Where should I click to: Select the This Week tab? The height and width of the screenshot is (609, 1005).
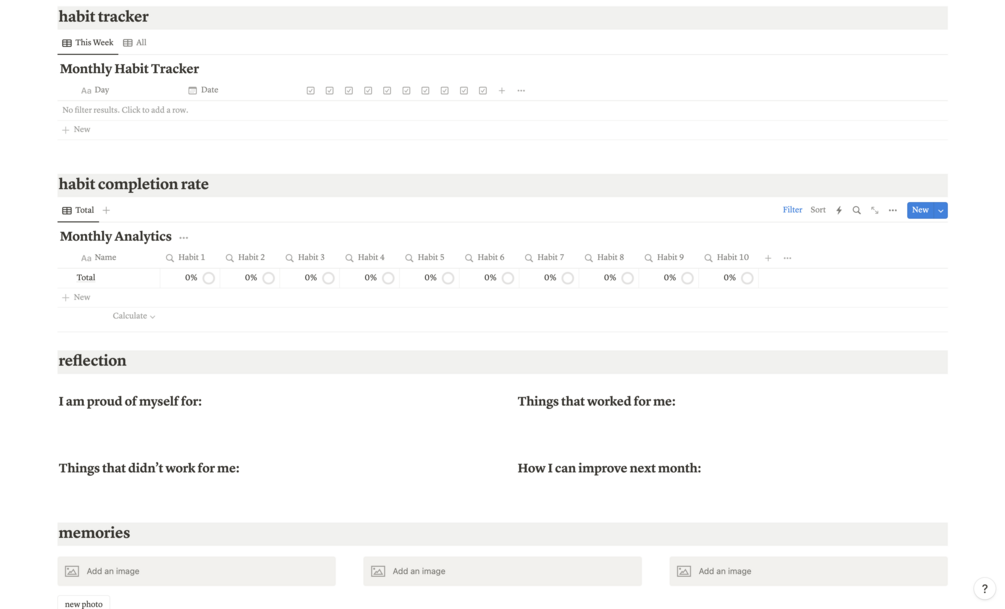pyautogui.click(x=88, y=43)
